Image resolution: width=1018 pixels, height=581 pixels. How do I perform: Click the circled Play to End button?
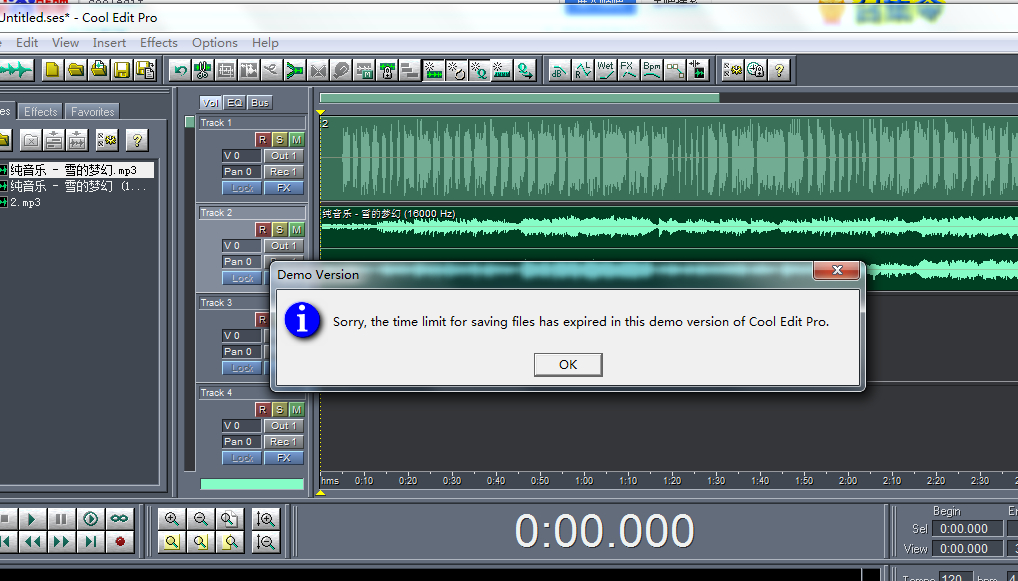(x=91, y=519)
